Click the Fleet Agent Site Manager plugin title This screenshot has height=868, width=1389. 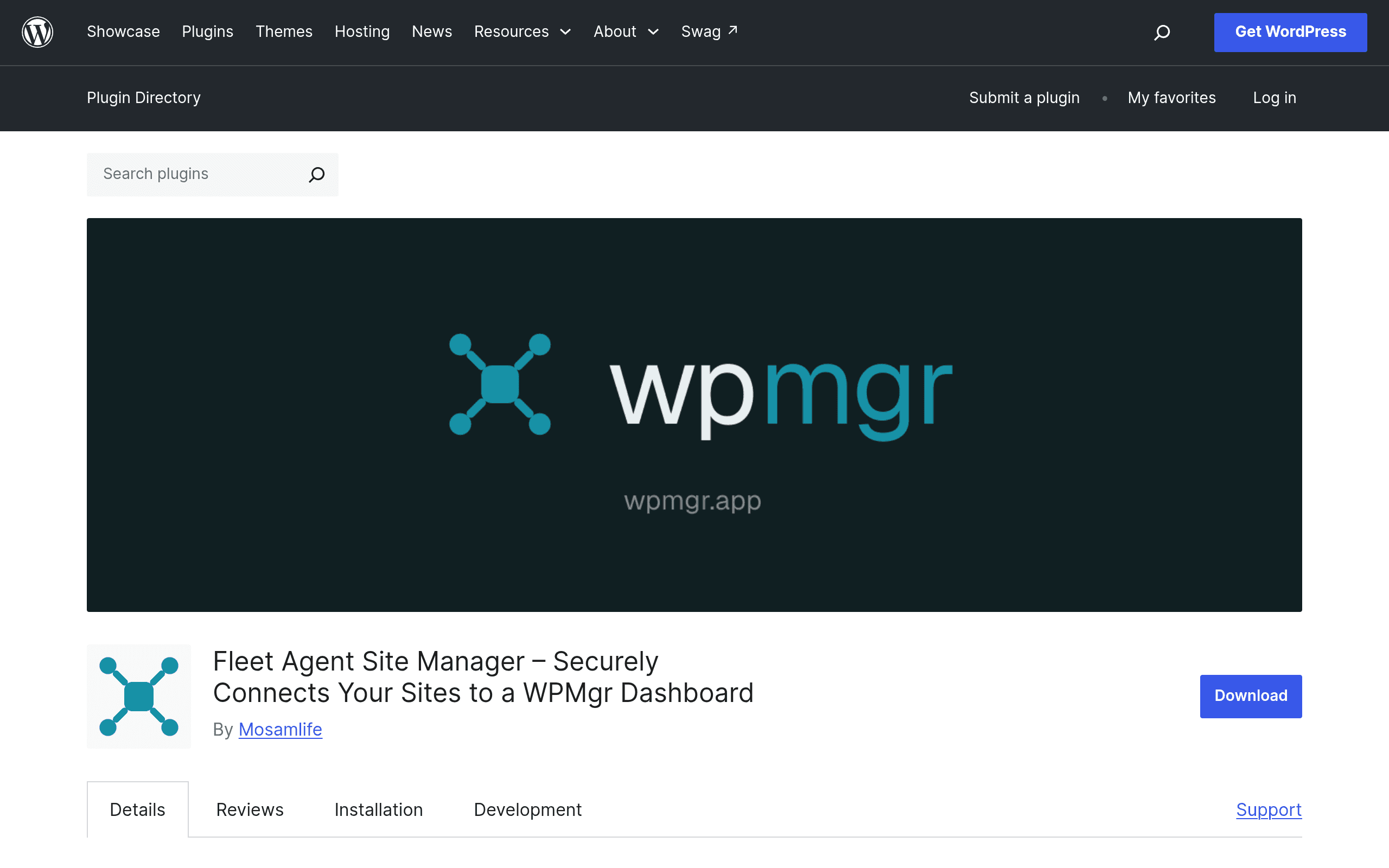(x=483, y=677)
